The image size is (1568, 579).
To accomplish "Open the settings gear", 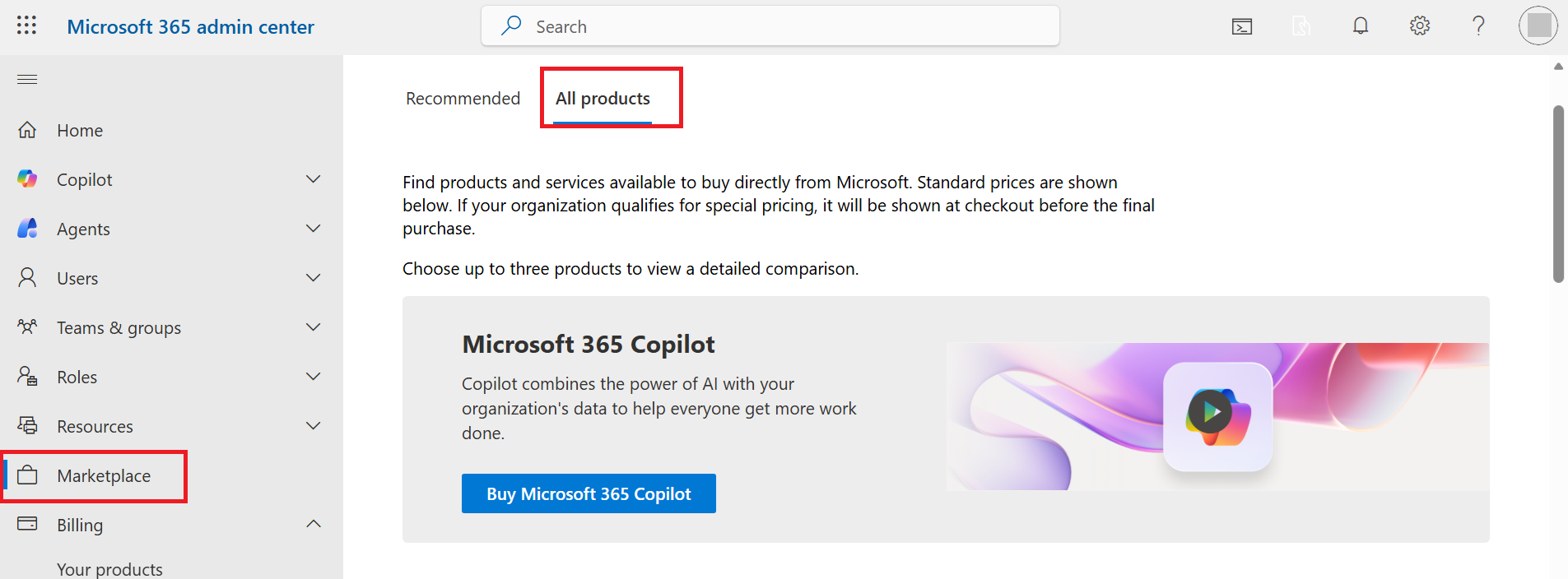I will click(1420, 26).
